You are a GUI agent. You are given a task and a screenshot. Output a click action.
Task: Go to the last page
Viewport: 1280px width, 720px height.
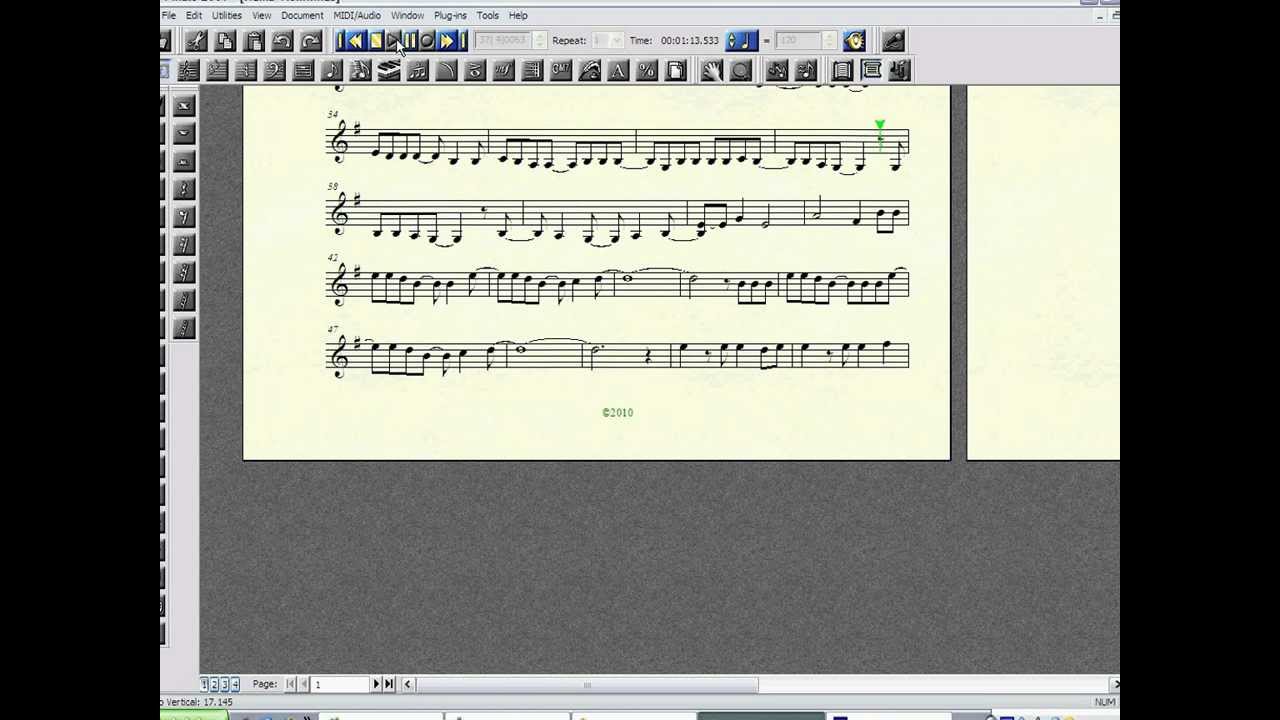pyautogui.click(x=389, y=684)
